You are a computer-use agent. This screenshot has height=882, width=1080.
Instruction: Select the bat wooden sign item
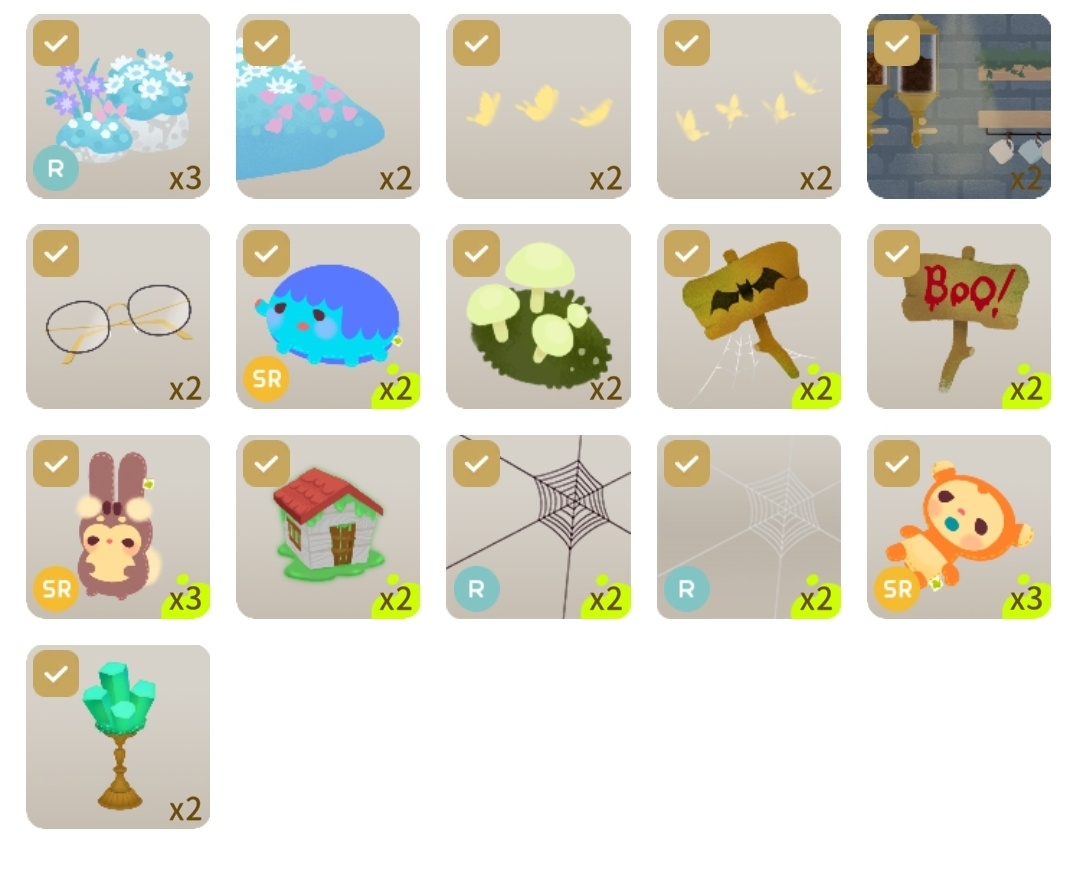pyautogui.click(x=749, y=316)
